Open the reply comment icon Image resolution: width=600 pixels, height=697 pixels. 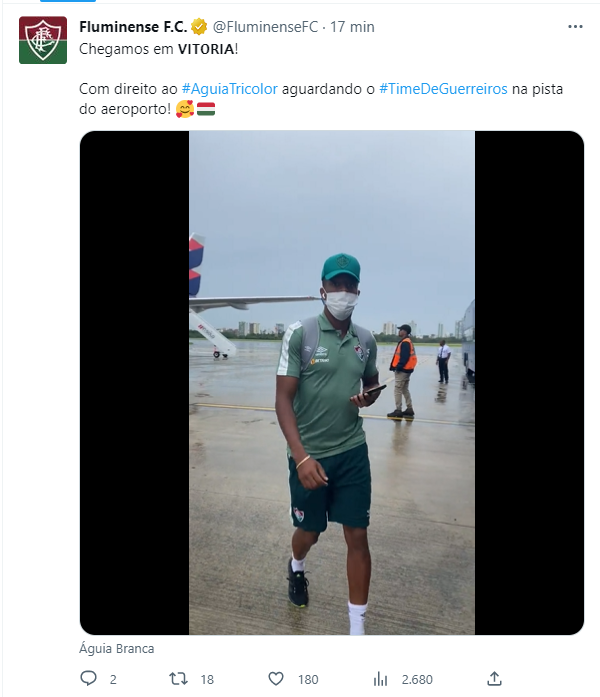click(88, 678)
